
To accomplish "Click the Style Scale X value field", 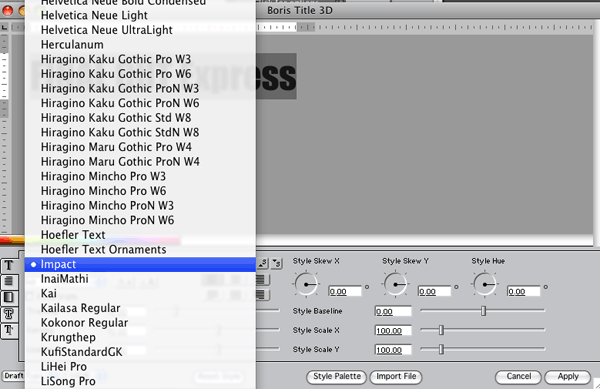I will [393, 330].
